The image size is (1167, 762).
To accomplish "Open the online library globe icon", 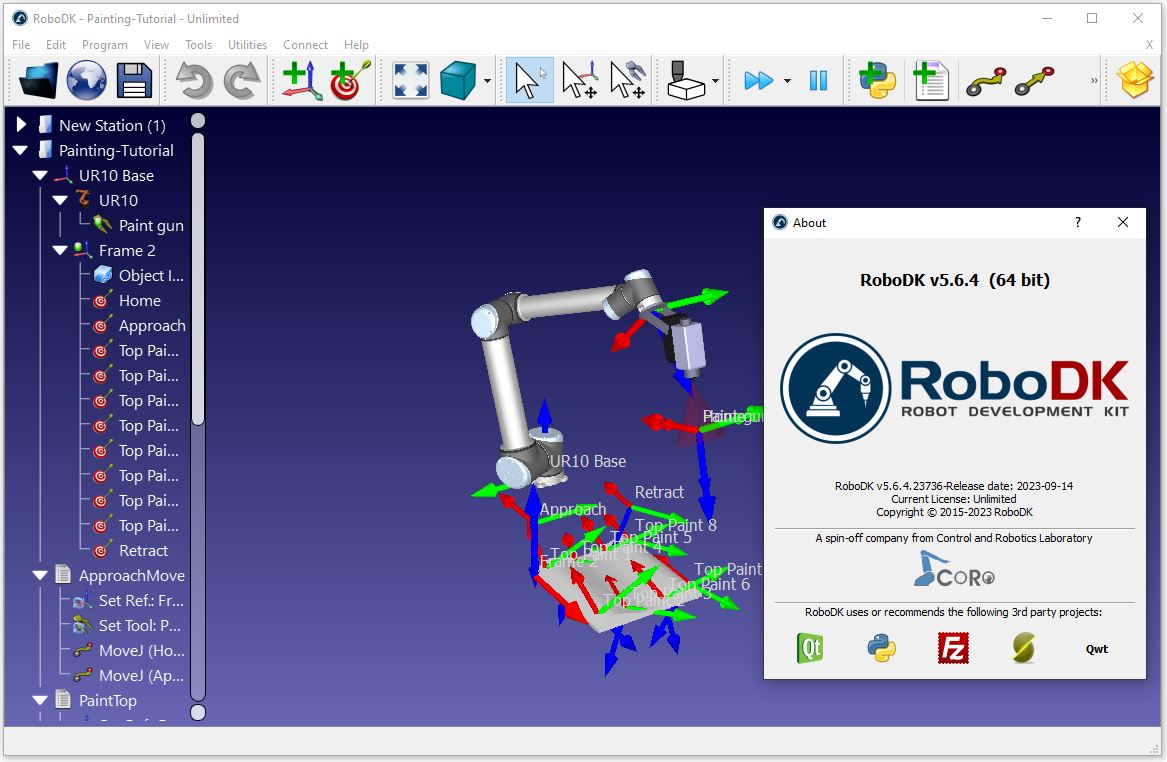I will click(x=86, y=80).
